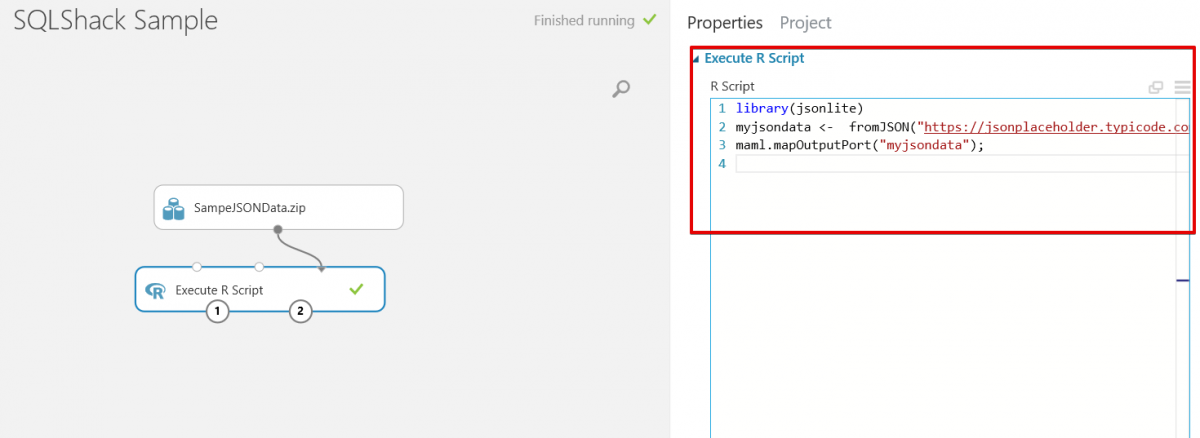The width and height of the screenshot is (1200, 438).
Task: Select output port 1 of Execute R Script
Action: coord(218,312)
